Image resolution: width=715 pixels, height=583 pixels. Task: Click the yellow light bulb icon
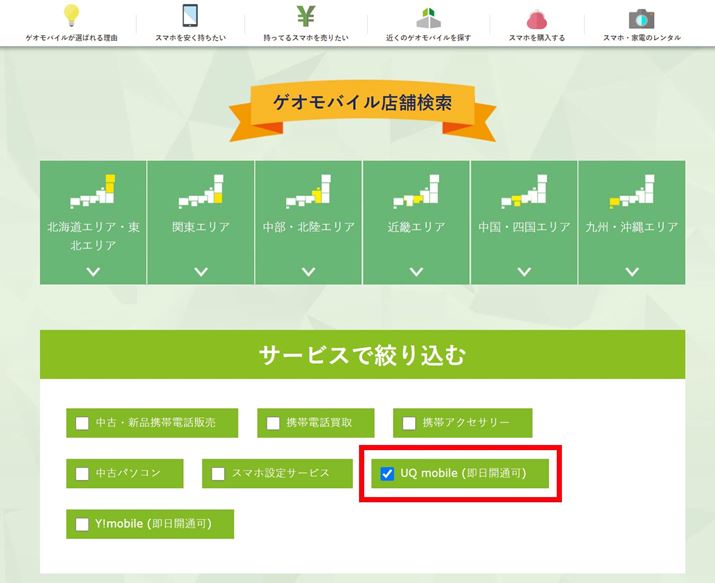pos(72,15)
